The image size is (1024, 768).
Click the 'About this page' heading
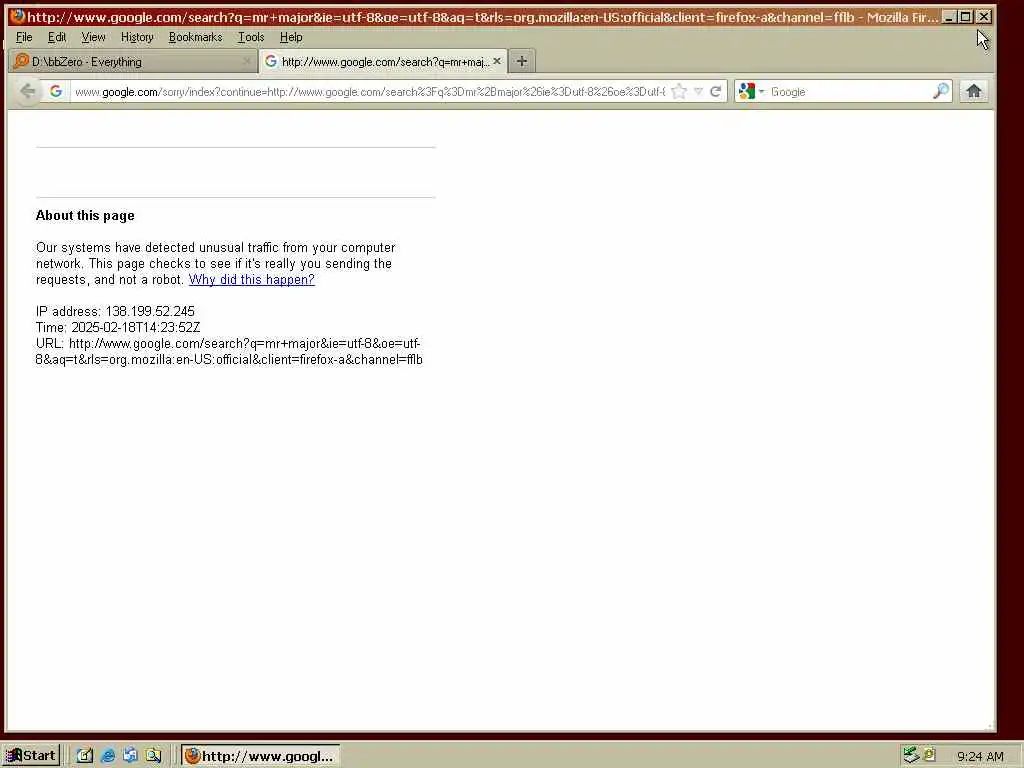click(x=85, y=216)
